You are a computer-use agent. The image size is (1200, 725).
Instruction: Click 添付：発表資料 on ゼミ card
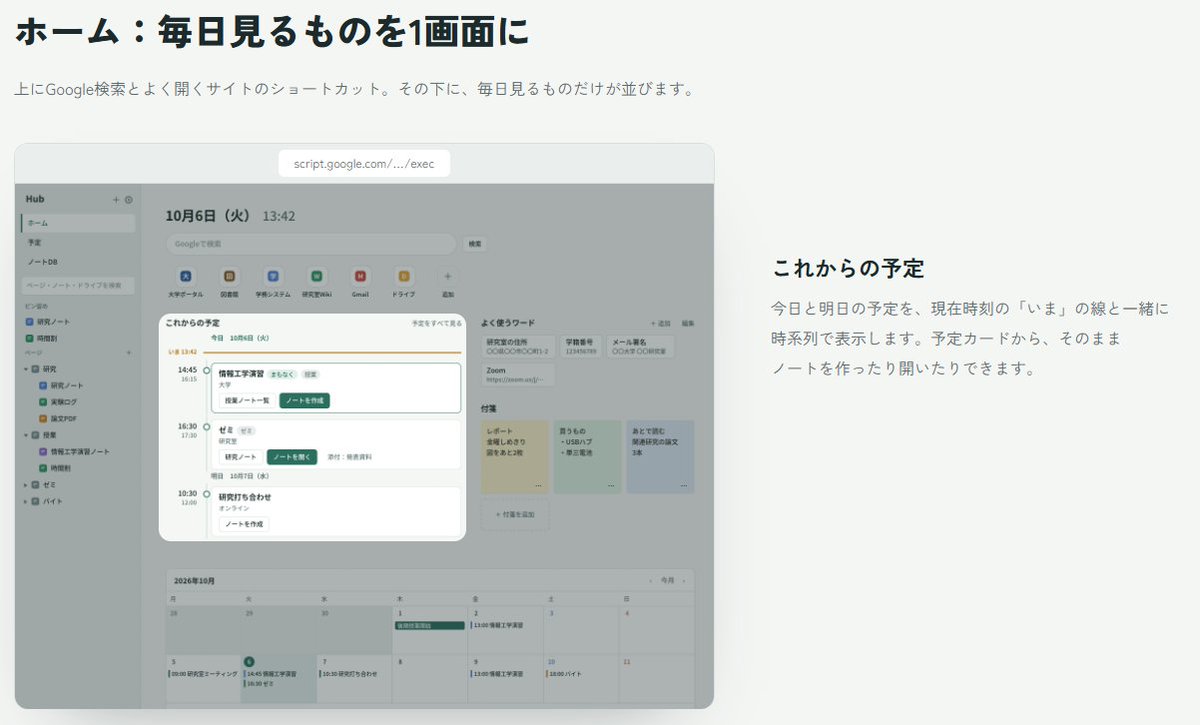tap(350, 457)
